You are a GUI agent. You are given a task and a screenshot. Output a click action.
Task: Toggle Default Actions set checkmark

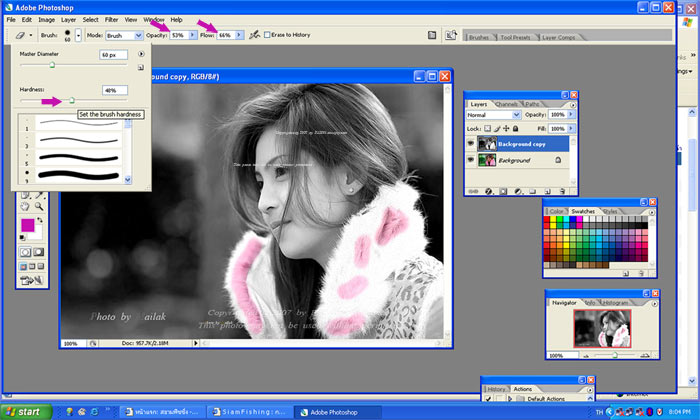pyautogui.click(x=488, y=399)
